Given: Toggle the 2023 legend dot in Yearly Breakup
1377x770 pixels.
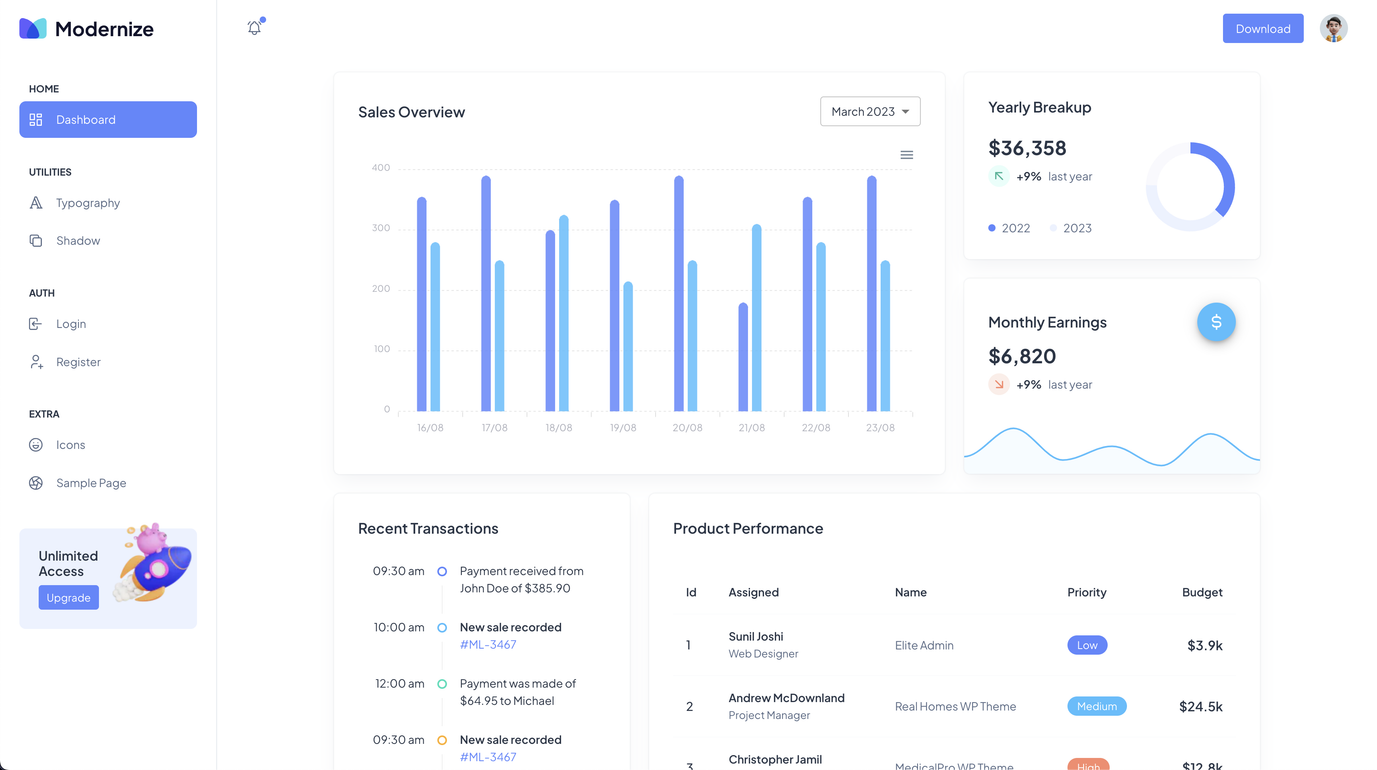Looking at the screenshot, I should tap(1054, 228).
